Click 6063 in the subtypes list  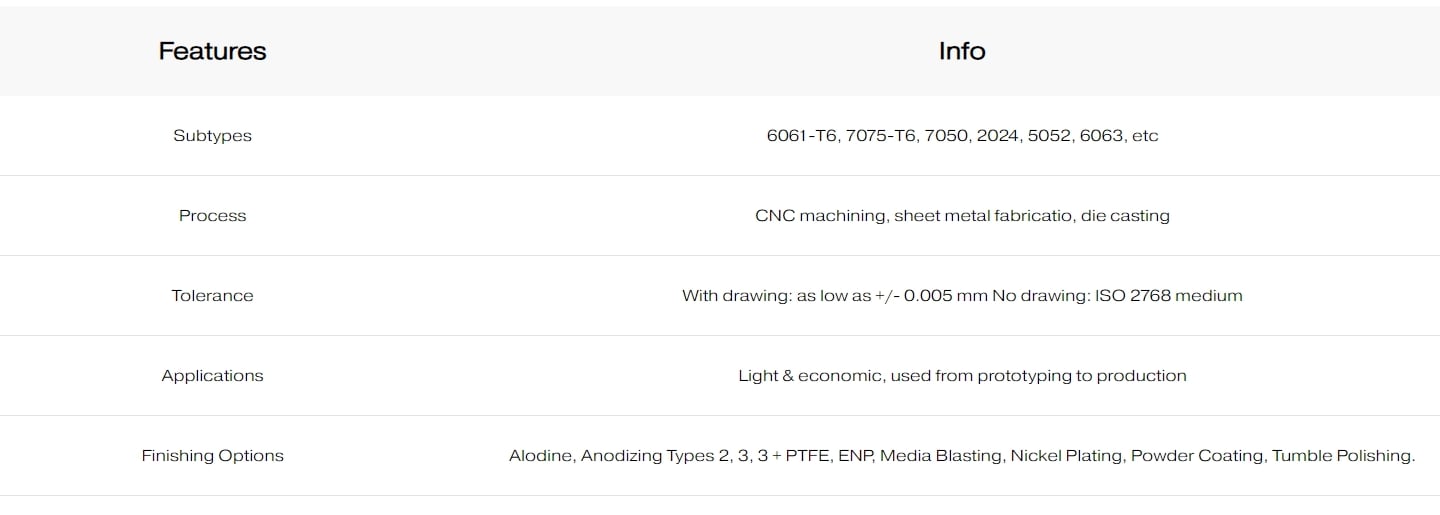(1101, 136)
